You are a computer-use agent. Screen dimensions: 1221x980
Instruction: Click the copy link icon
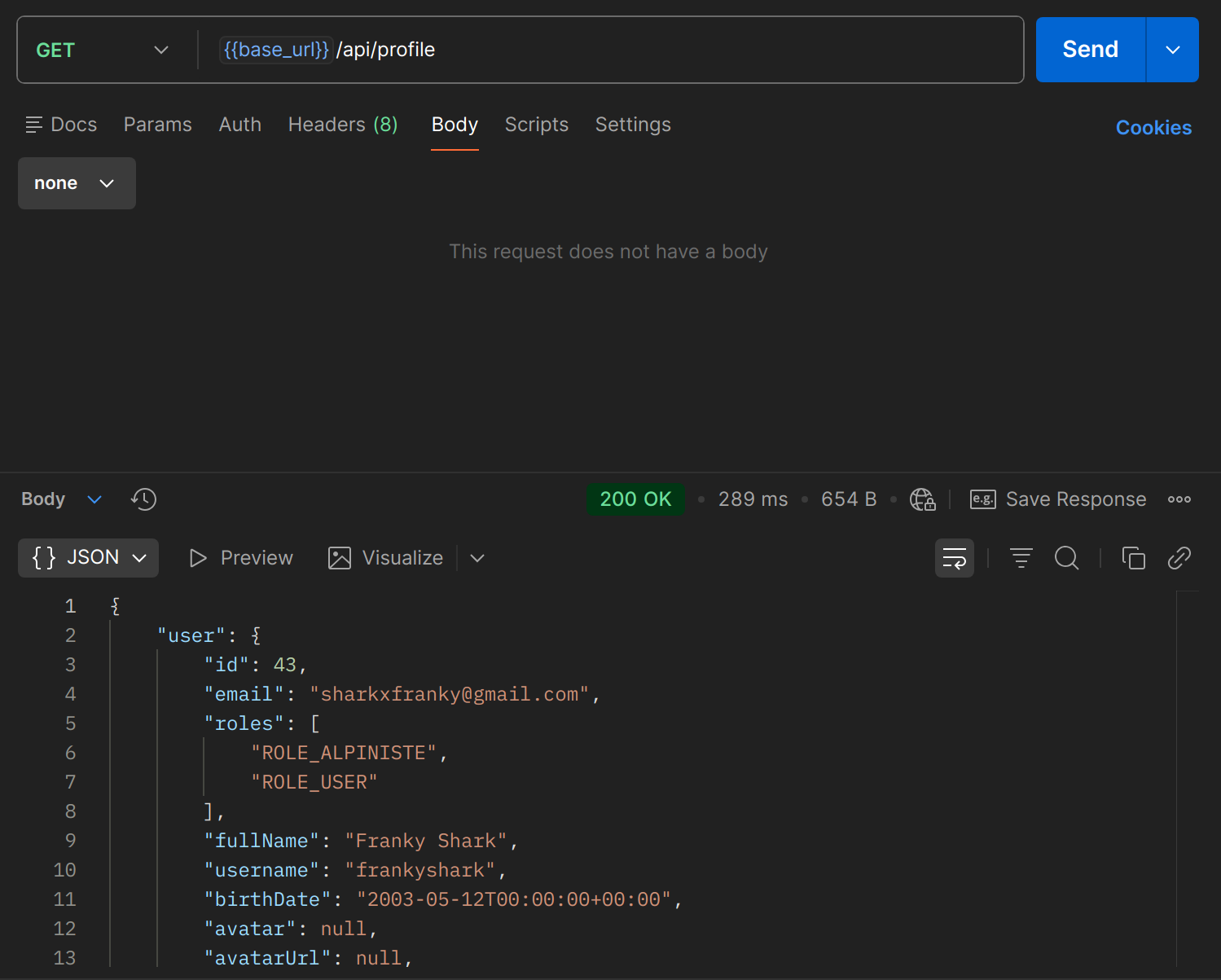click(1179, 558)
